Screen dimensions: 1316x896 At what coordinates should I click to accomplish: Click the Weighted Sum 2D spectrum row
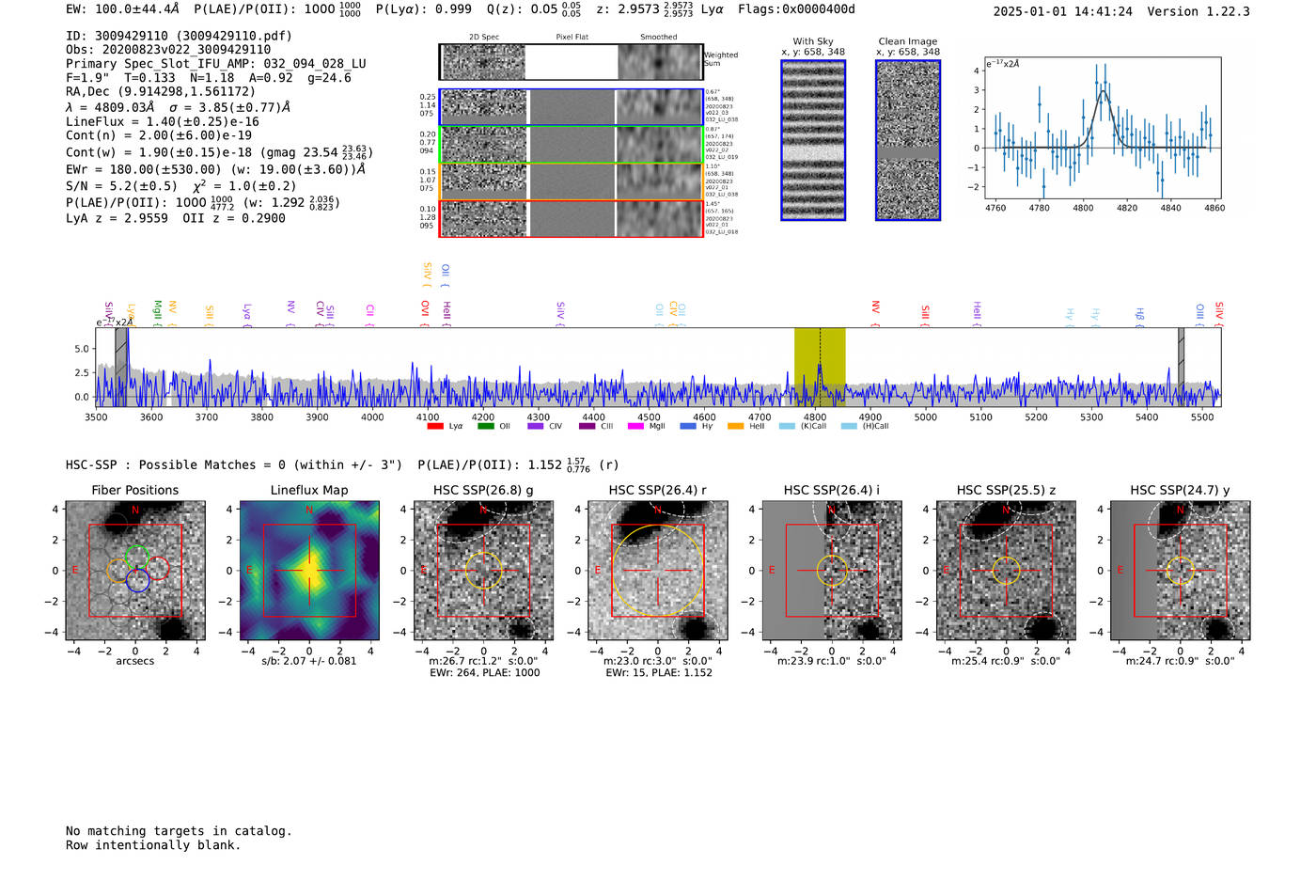pyautogui.click(x=571, y=62)
